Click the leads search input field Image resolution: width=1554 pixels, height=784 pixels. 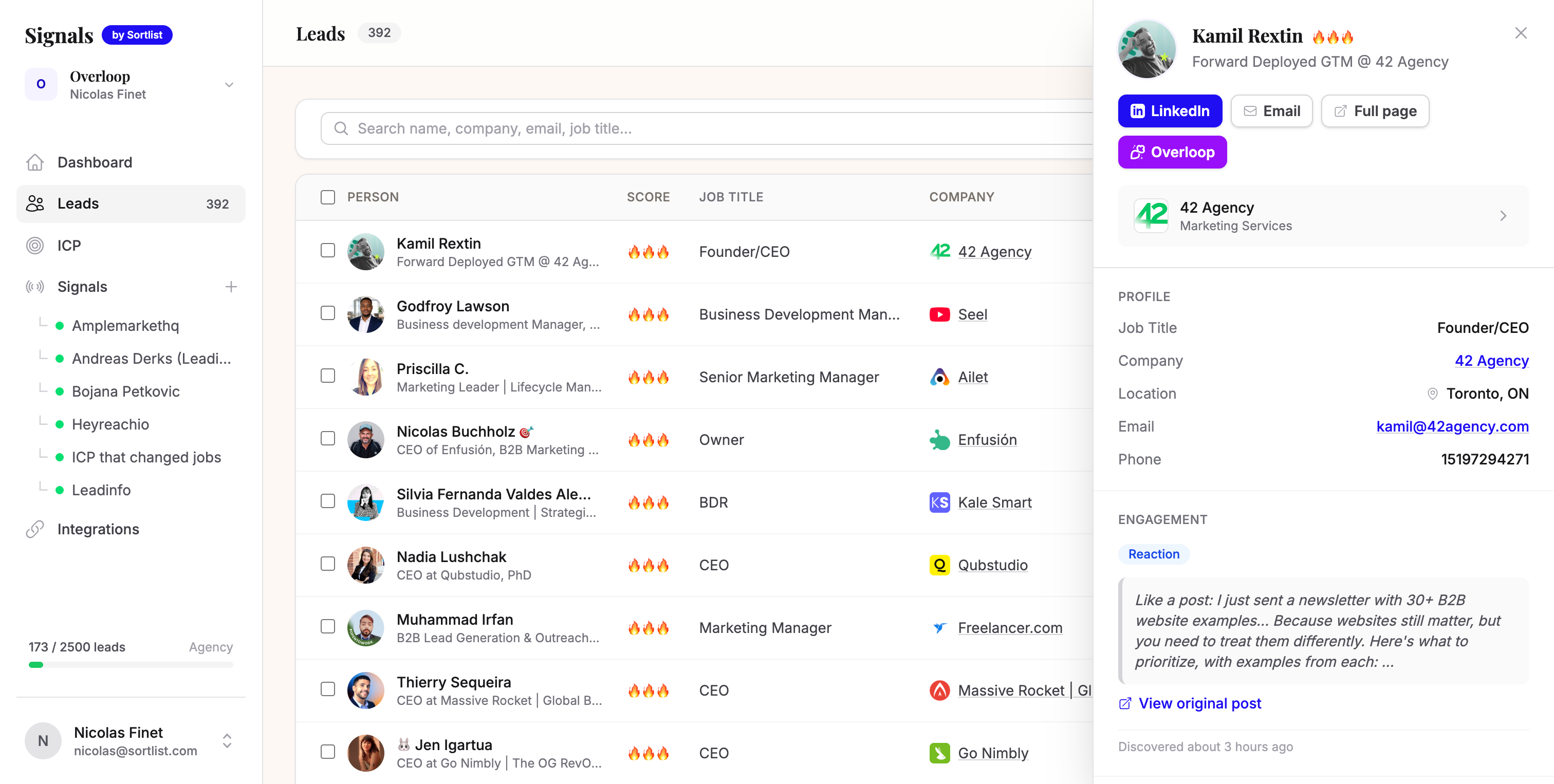pyautogui.click(x=707, y=128)
